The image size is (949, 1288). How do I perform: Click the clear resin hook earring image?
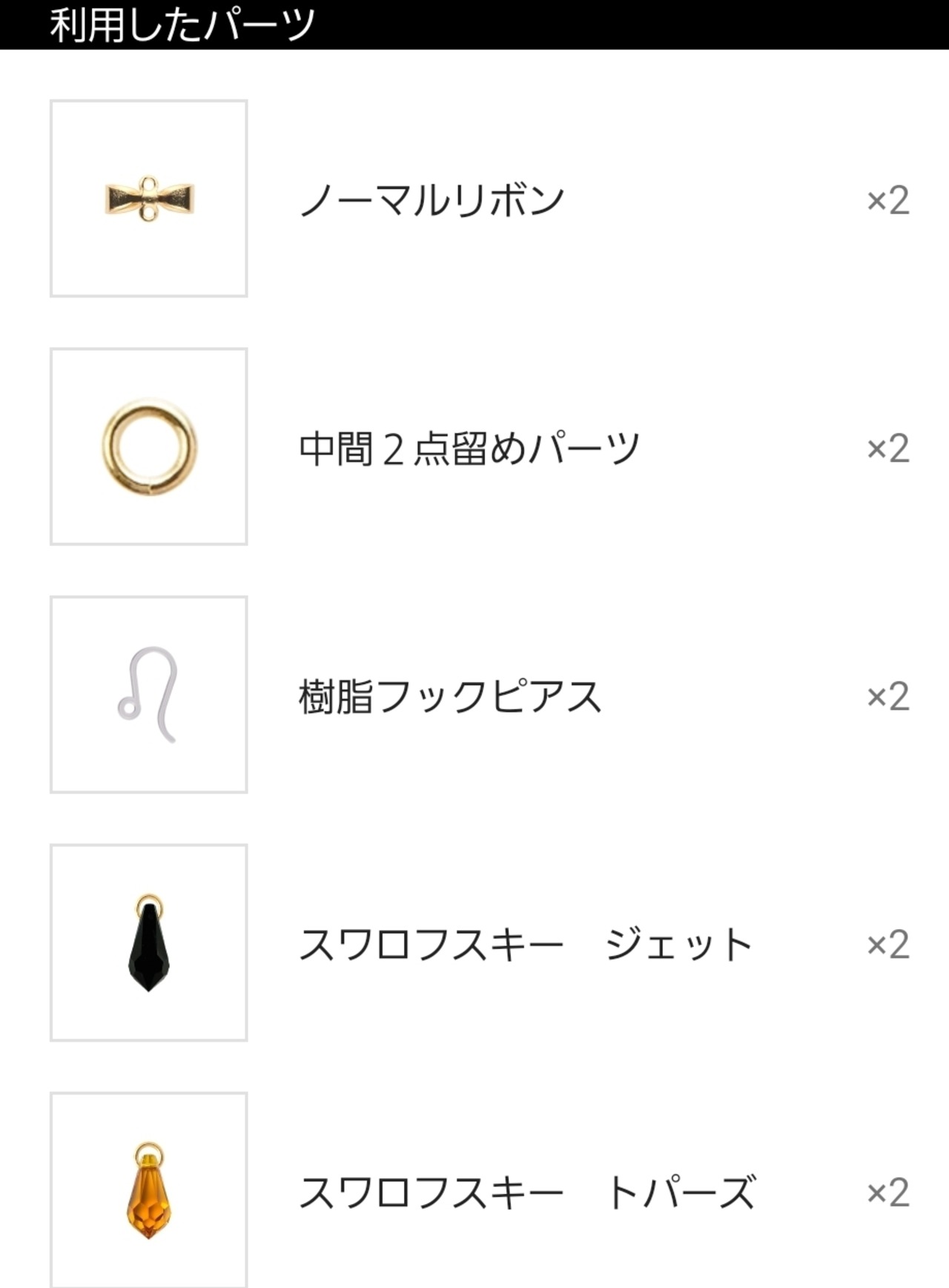point(148,694)
